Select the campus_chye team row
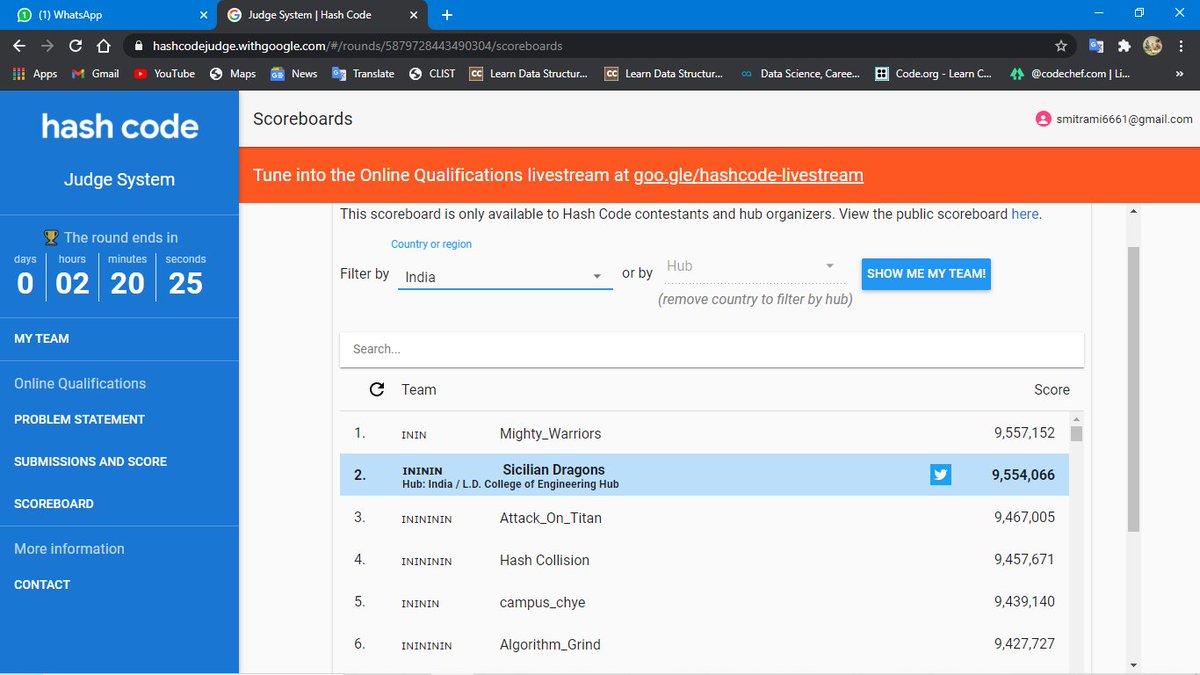Viewport: 1200px width, 675px height. tap(705, 602)
